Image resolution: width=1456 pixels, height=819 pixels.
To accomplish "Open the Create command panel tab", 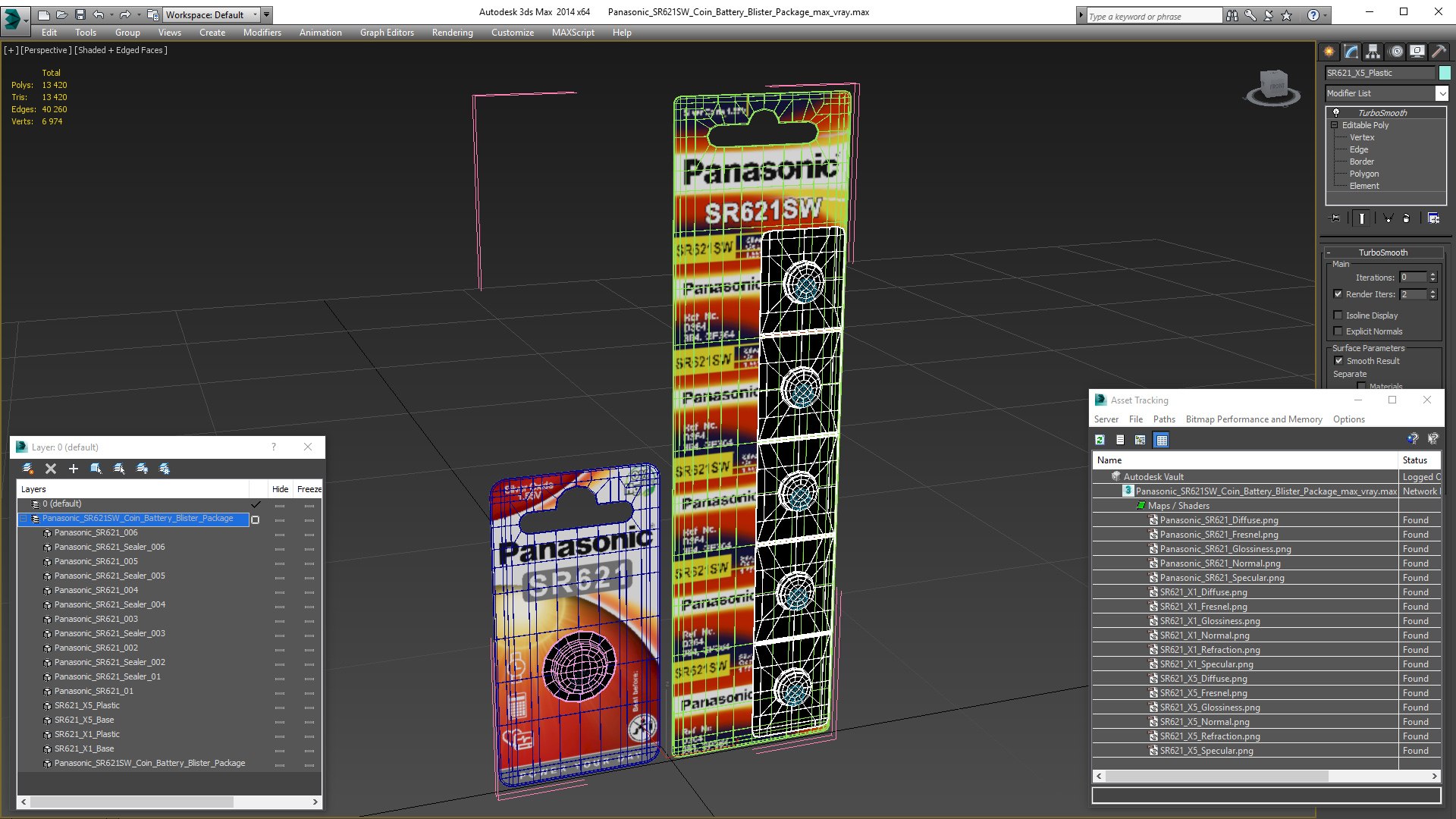I will point(1329,52).
